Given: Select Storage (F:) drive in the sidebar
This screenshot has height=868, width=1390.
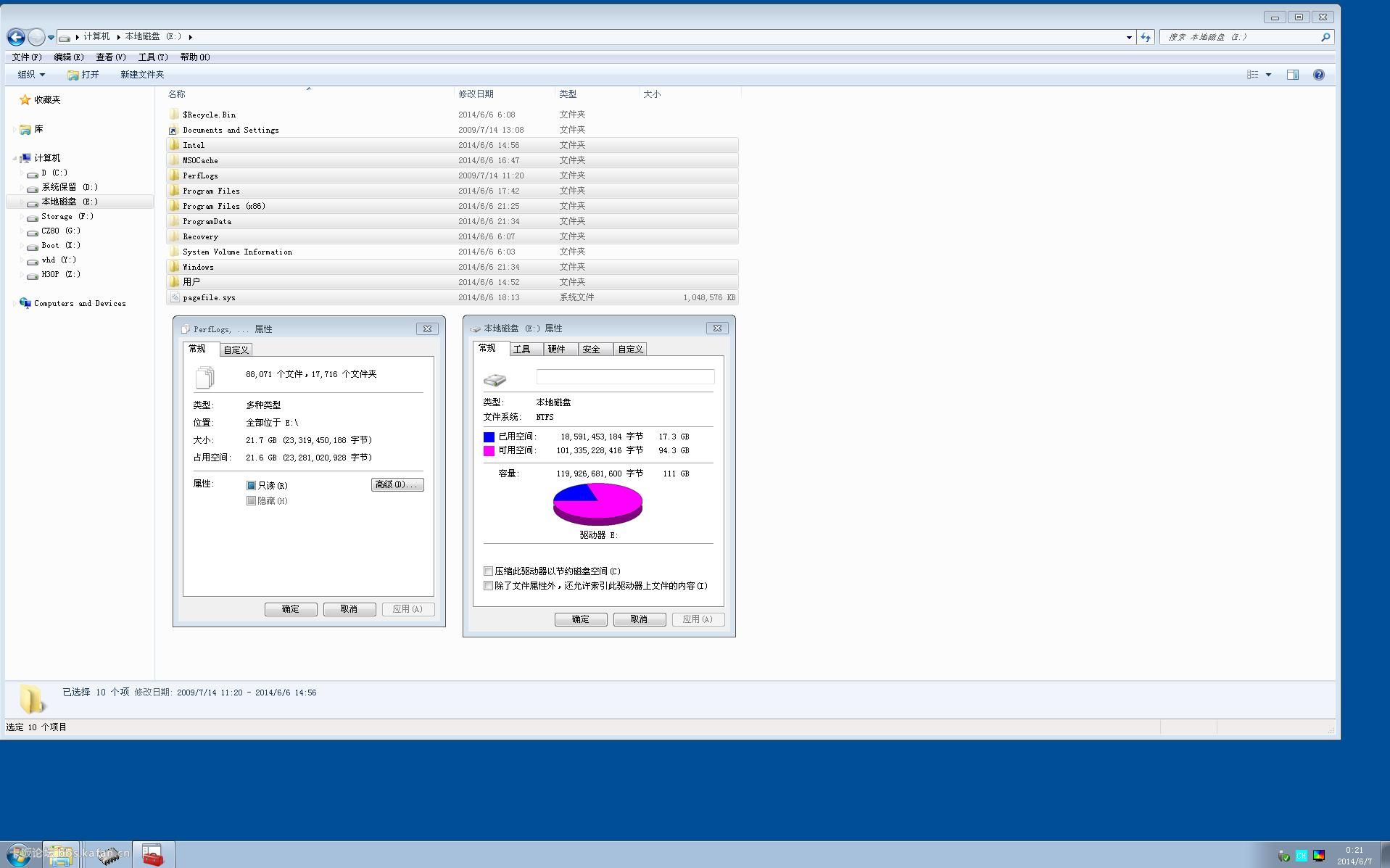Looking at the screenshot, I should (67, 216).
